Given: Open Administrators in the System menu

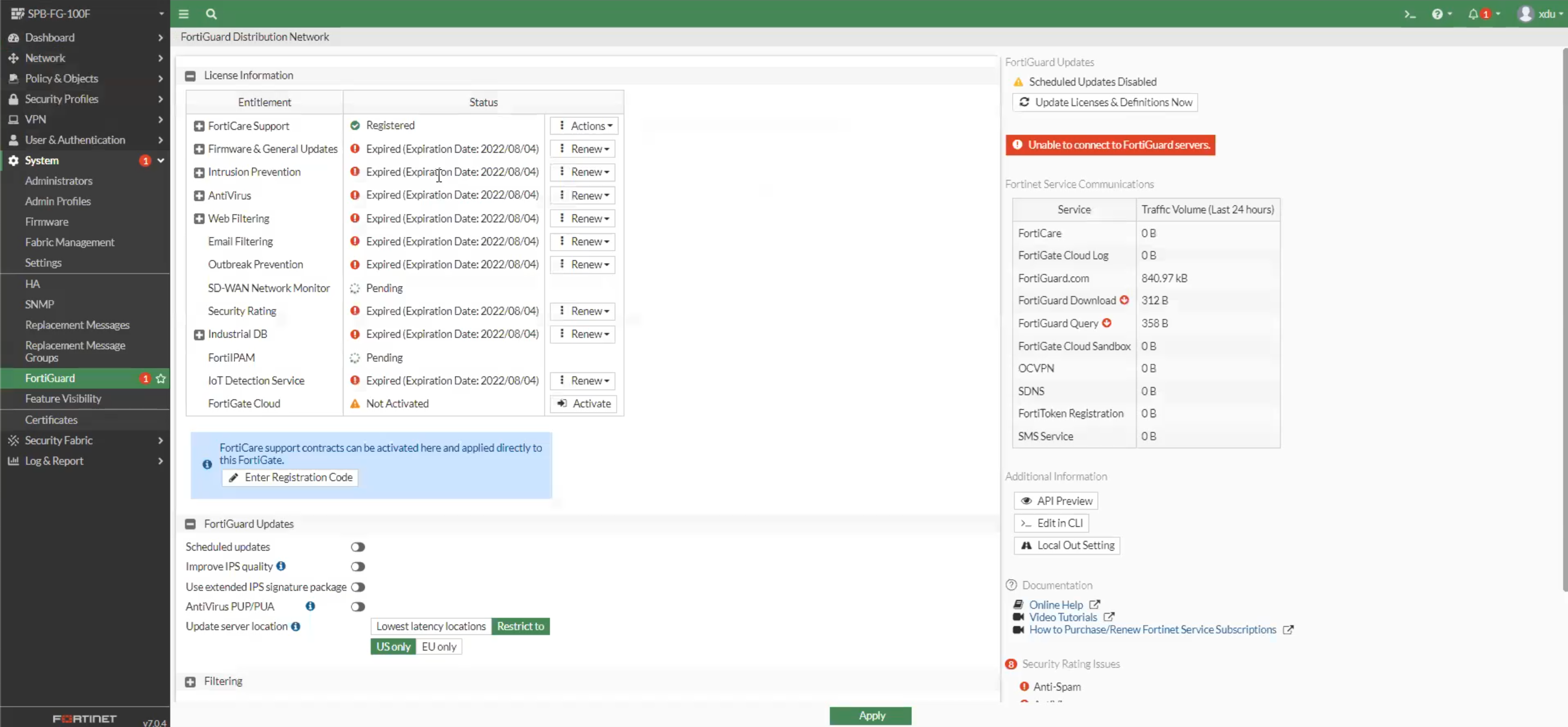Looking at the screenshot, I should [58, 181].
